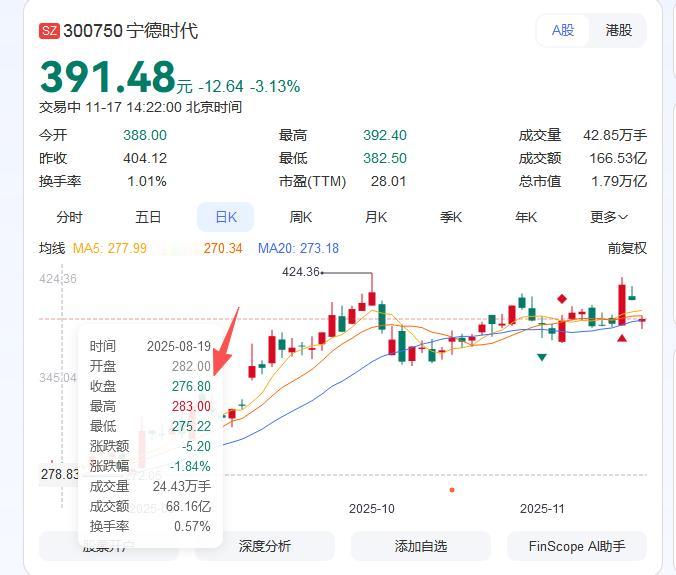Click the orange dot marker above the date axis
676x575 pixels.
pyautogui.click(x=452, y=490)
